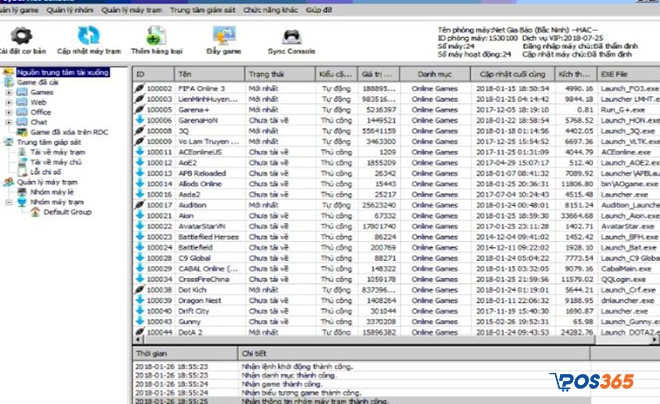Viewport: 660px width, 404px height.
Task: Expand the Games tree node
Action: coord(9,92)
